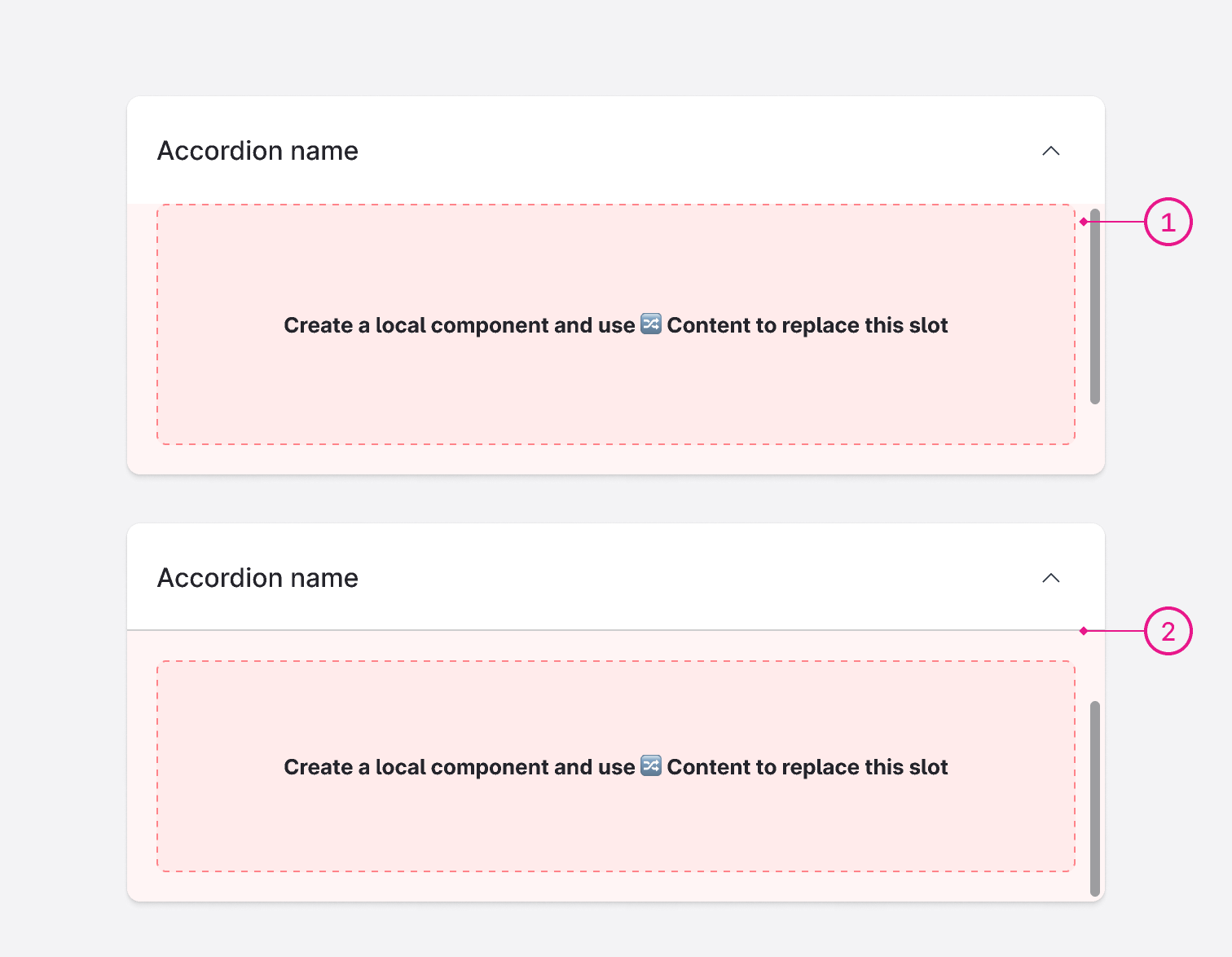Select the second Accordion name title
Image resolution: width=1232 pixels, height=957 pixels.
pyautogui.click(x=257, y=577)
